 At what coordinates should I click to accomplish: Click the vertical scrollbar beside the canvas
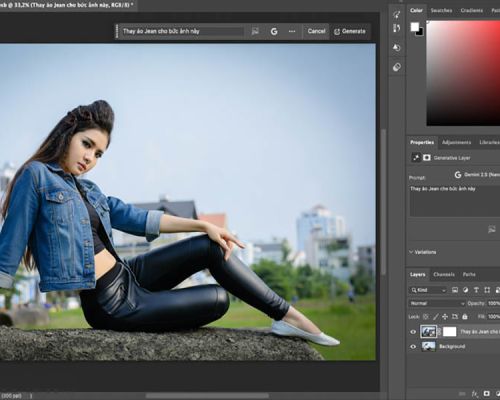pos(383,202)
